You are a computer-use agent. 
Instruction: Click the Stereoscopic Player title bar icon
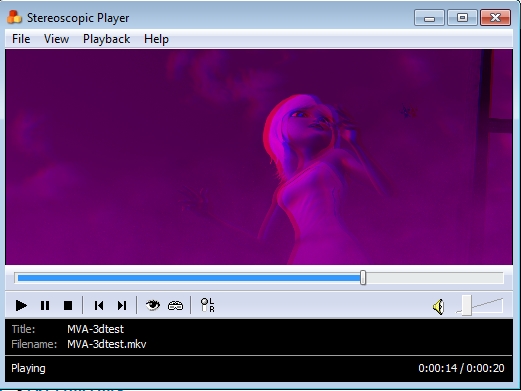14,17
